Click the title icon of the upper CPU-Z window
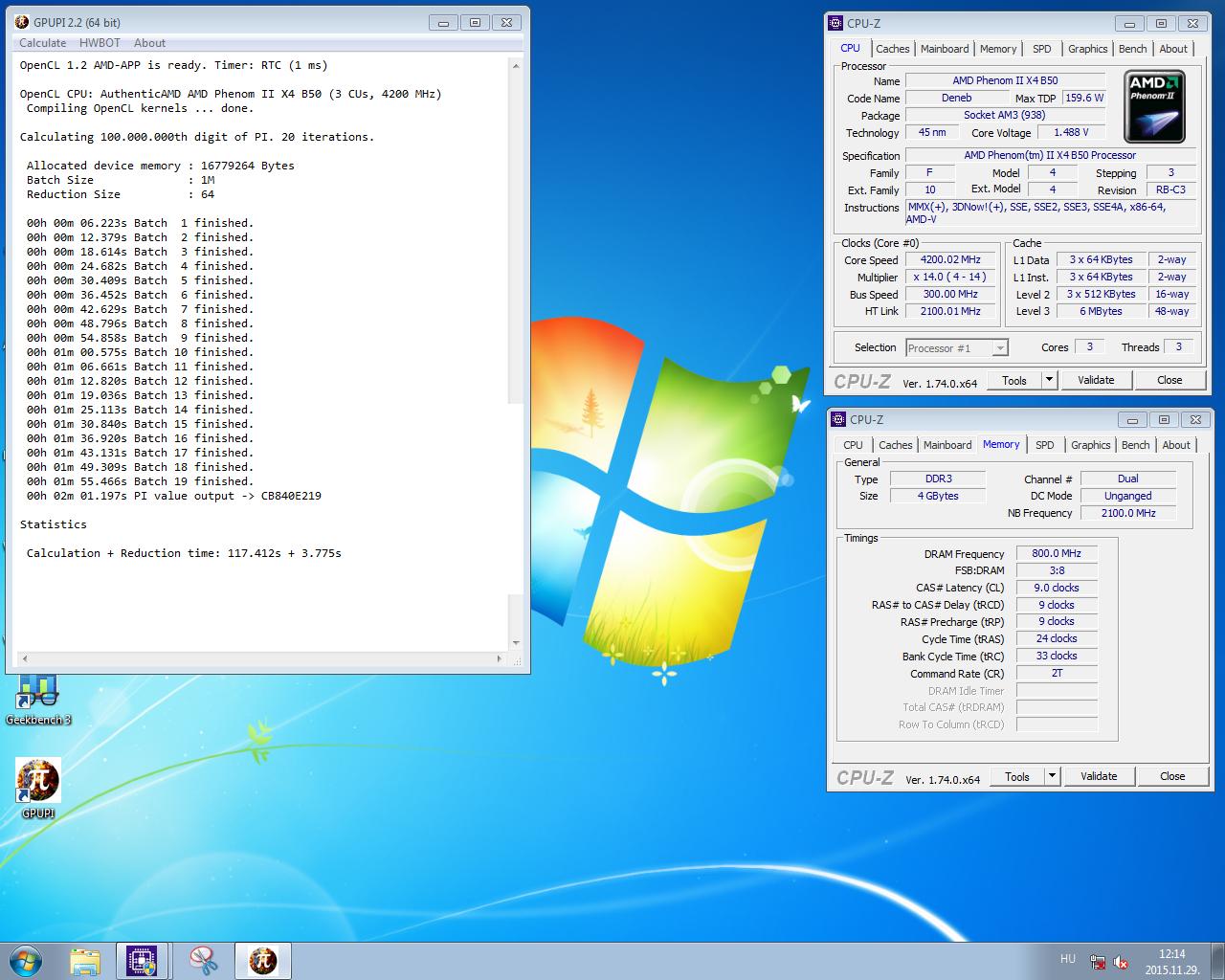This screenshot has height=980, width=1225. 835,23
